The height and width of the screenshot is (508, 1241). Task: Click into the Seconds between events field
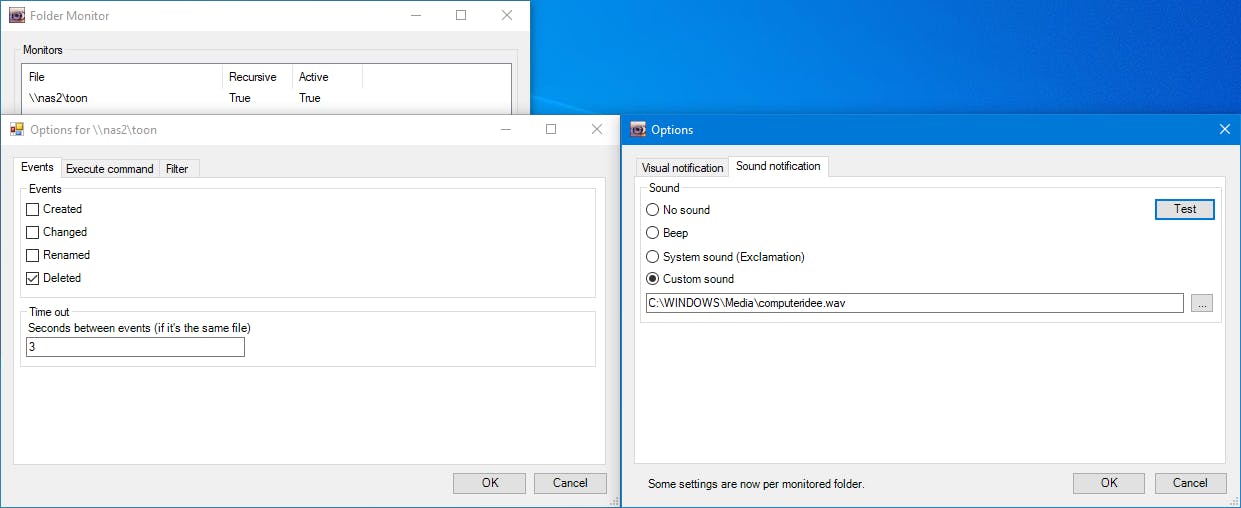point(135,347)
